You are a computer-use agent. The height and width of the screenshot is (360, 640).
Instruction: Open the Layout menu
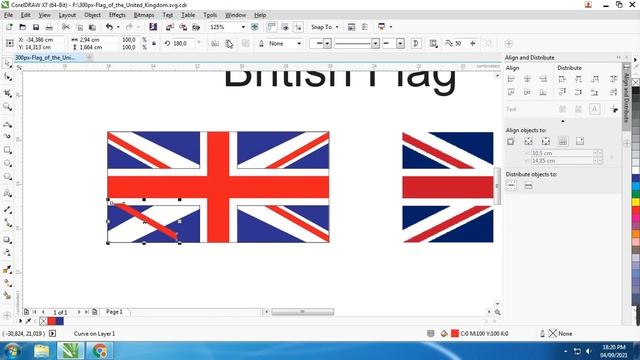pos(67,15)
